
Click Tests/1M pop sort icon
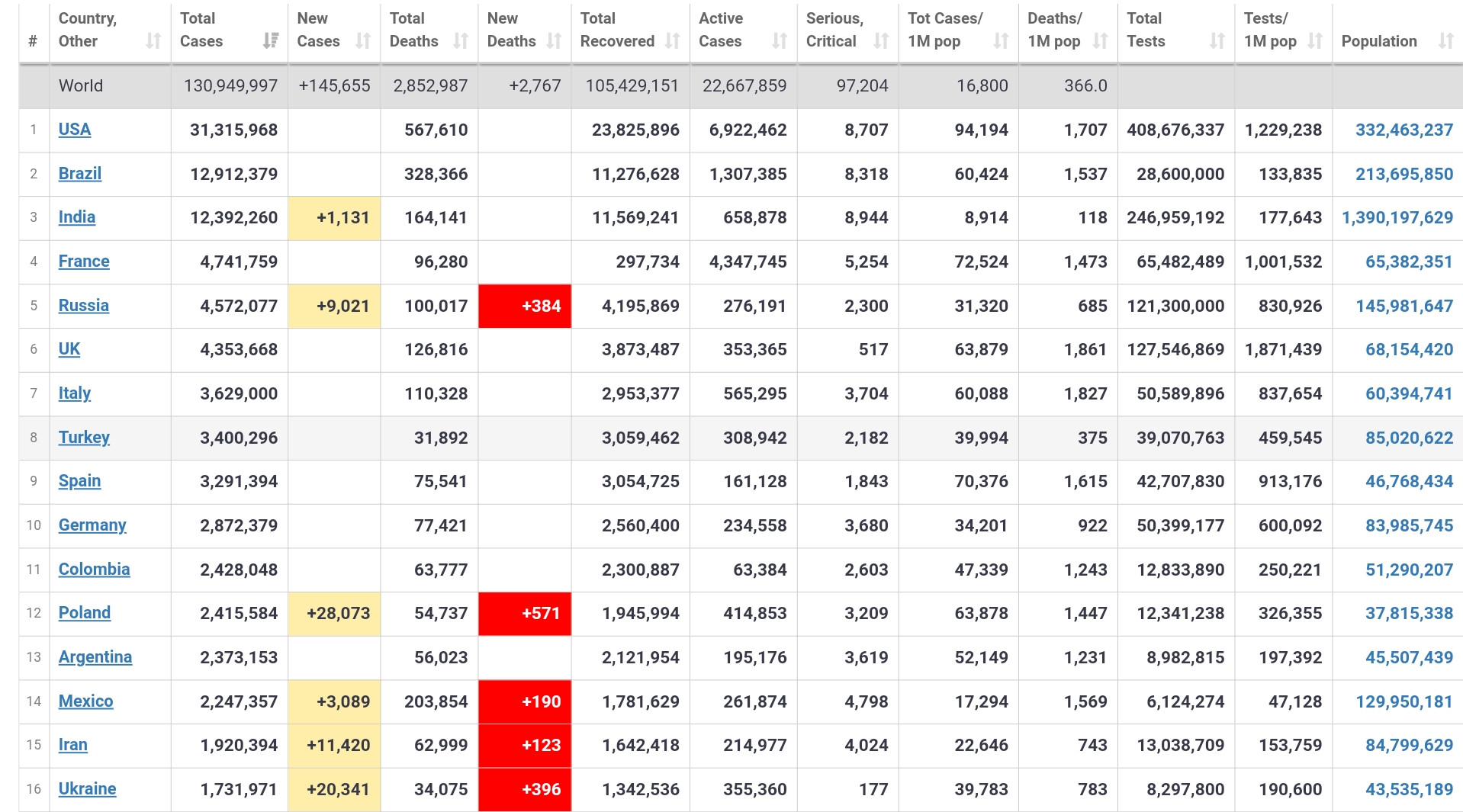tap(1315, 41)
